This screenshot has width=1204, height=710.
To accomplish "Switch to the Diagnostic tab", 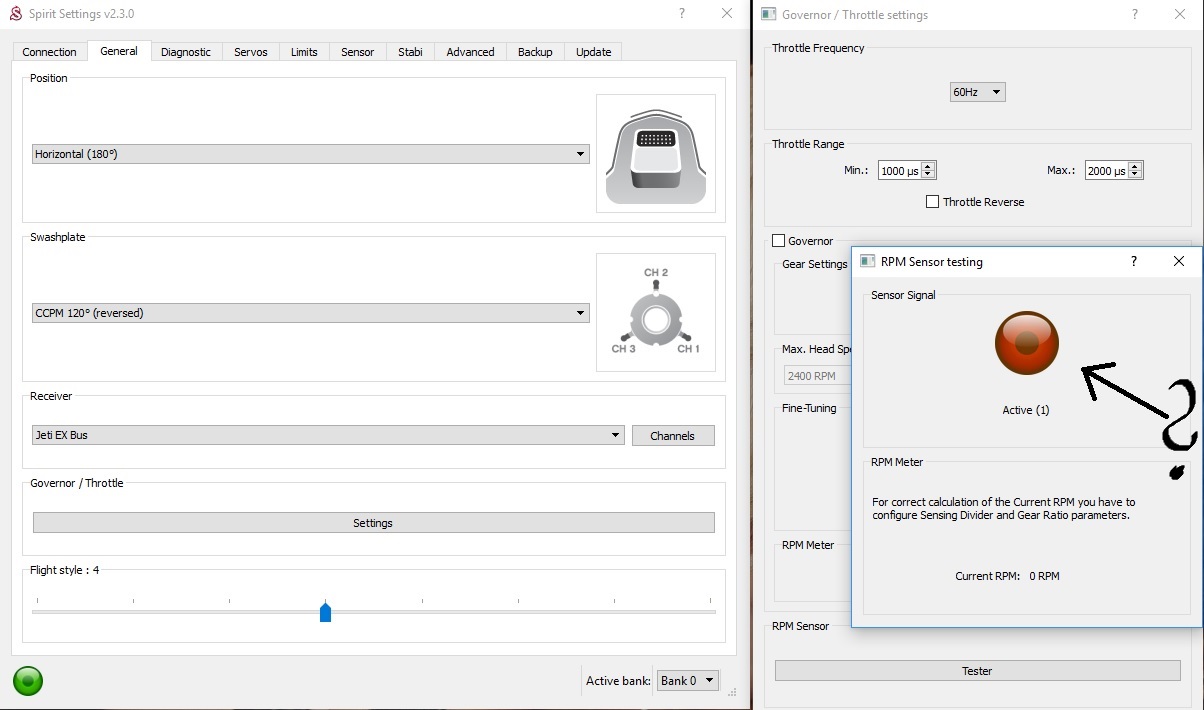I will pos(186,52).
